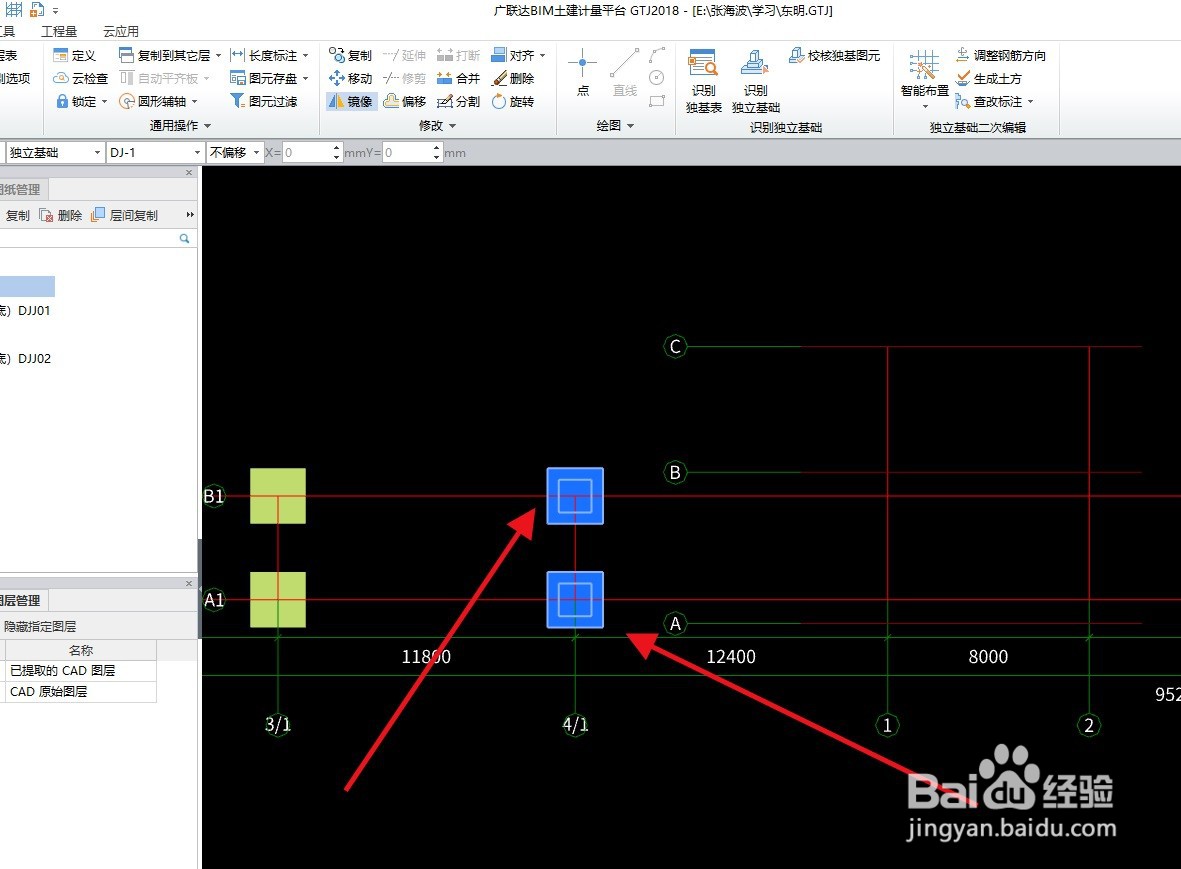Click 生成土方 generate earthwork
This screenshot has width=1181, height=869.
point(988,78)
